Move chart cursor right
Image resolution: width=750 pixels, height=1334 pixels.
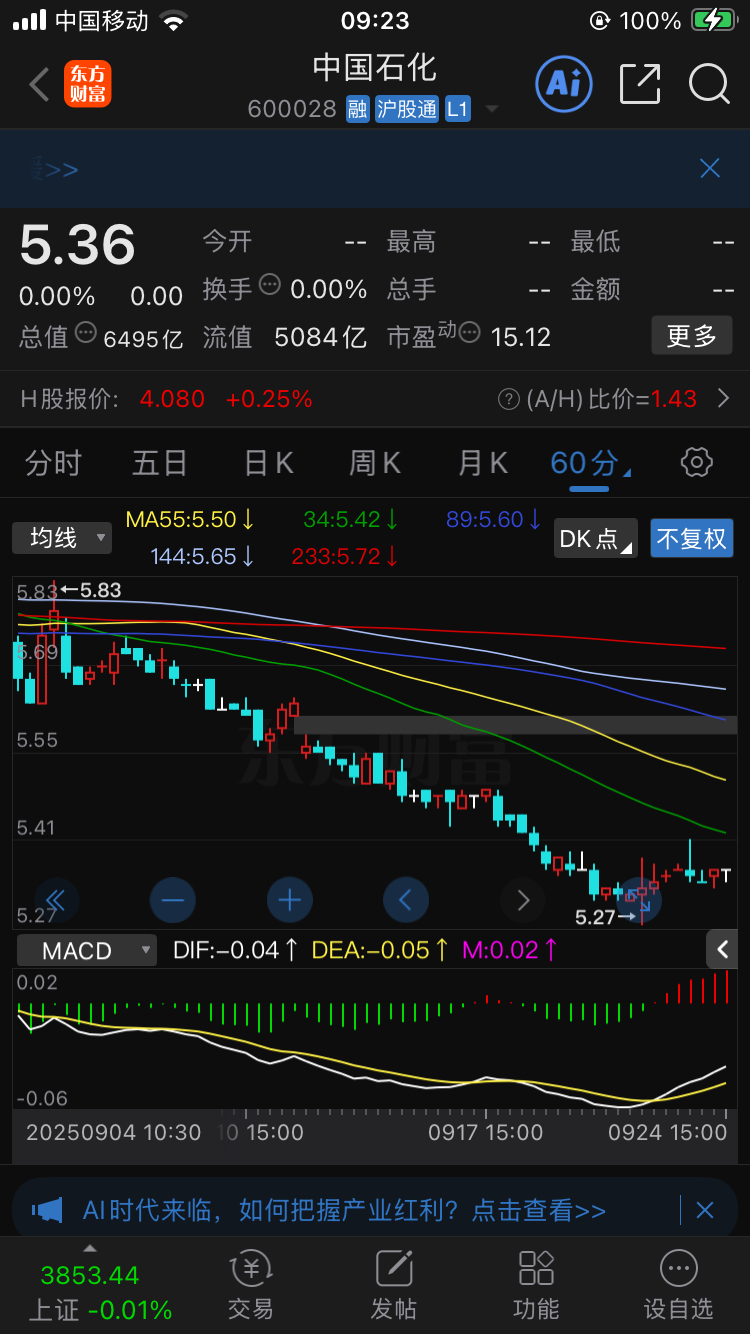(x=523, y=901)
